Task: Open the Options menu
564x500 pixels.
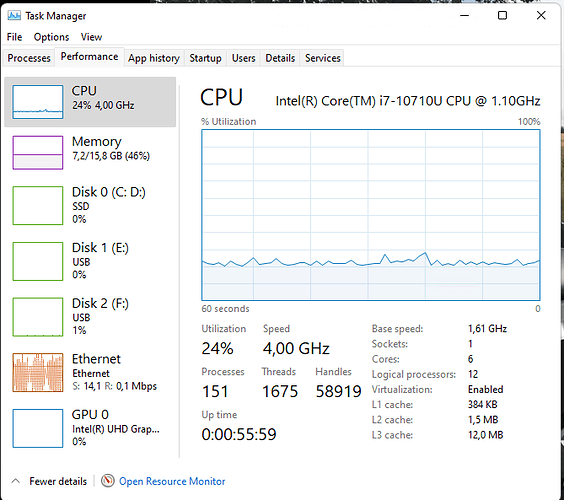Action: coord(51,37)
